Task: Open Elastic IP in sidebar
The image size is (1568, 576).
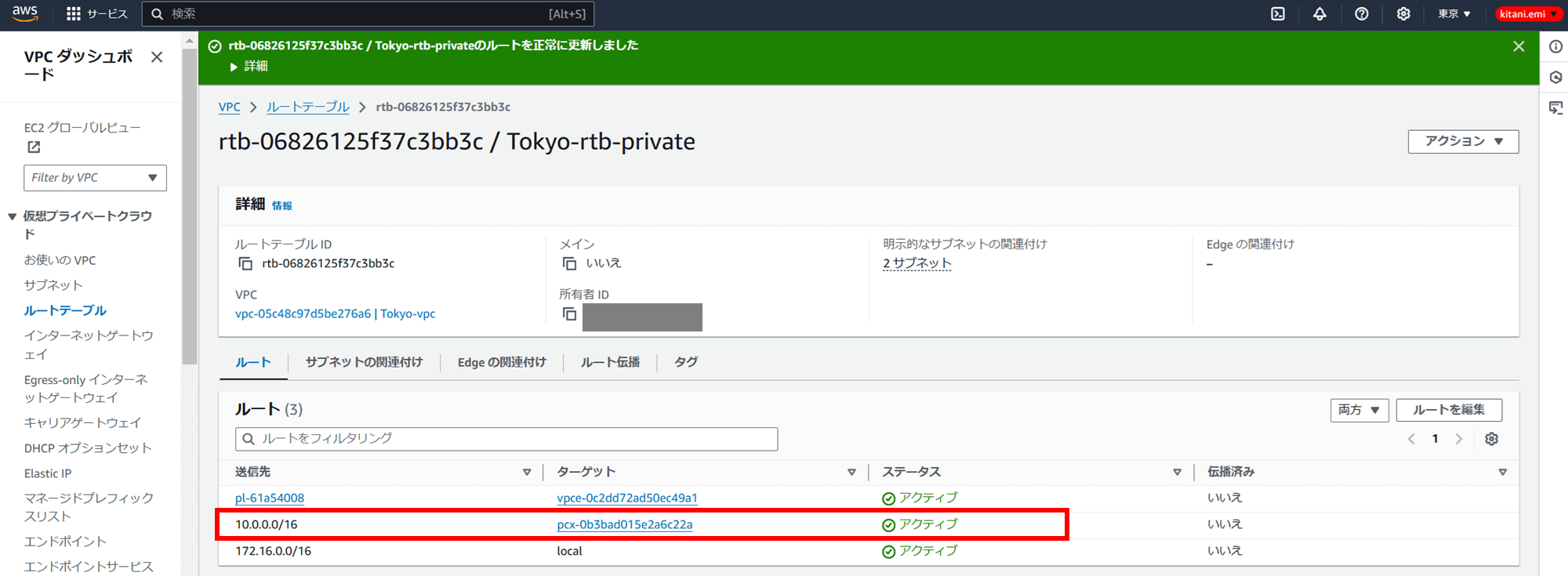Action: click(48, 473)
